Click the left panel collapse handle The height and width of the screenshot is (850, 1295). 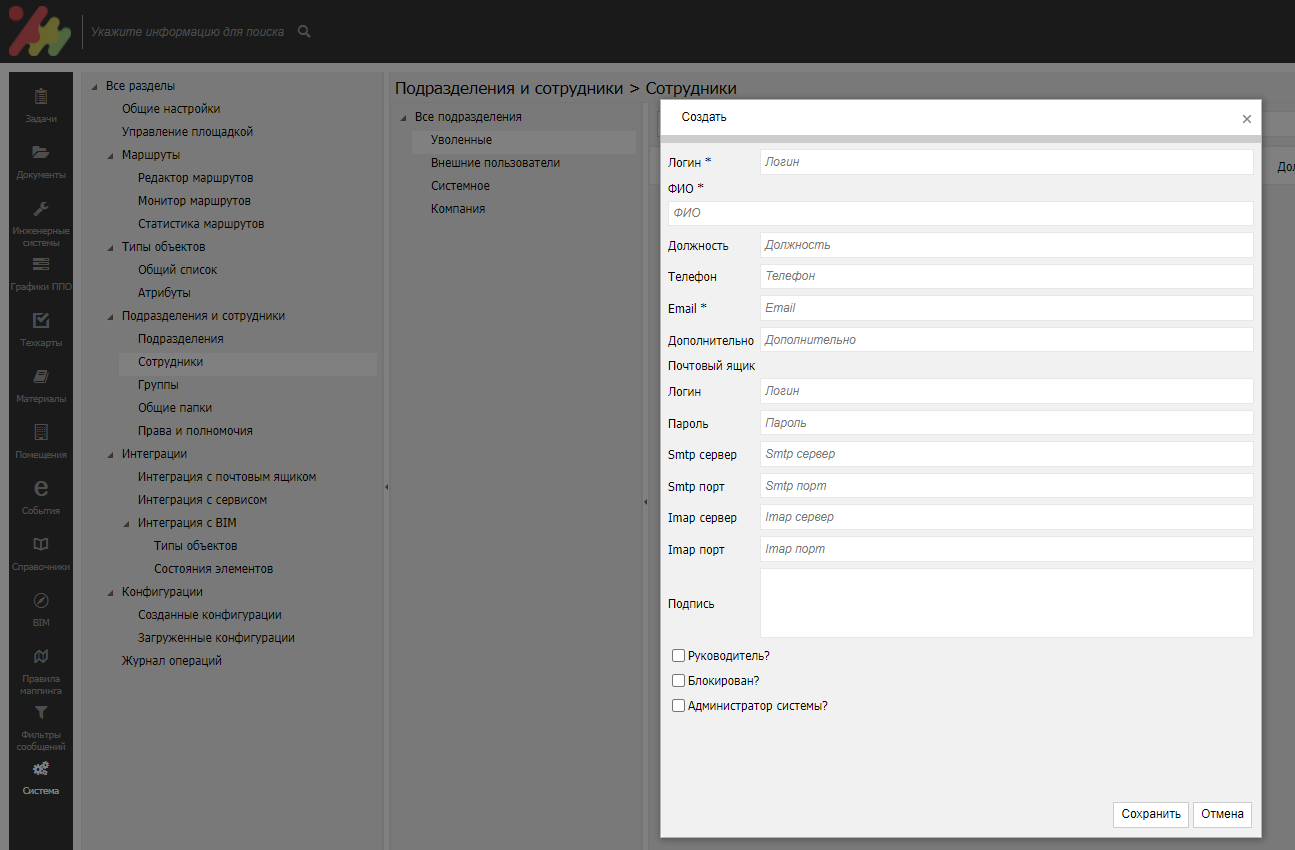tap(386, 487)
